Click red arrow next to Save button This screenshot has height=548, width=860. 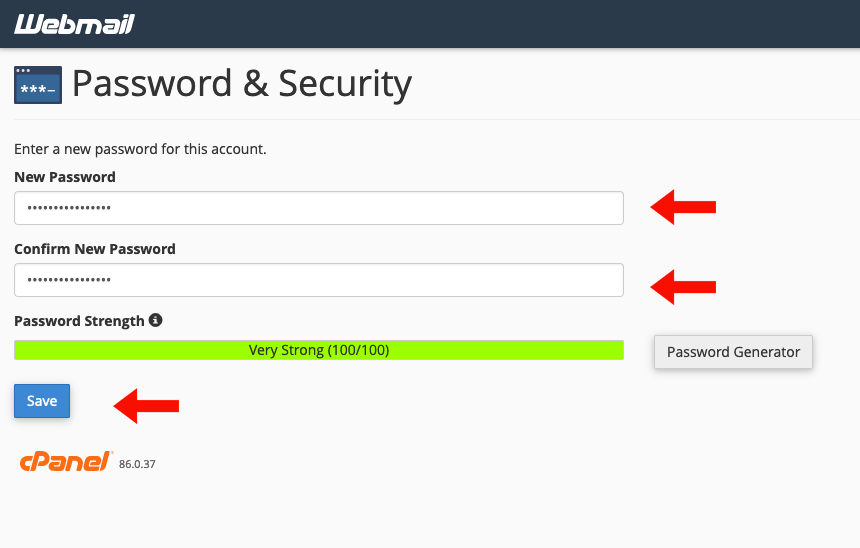click(x=146, y=405)
